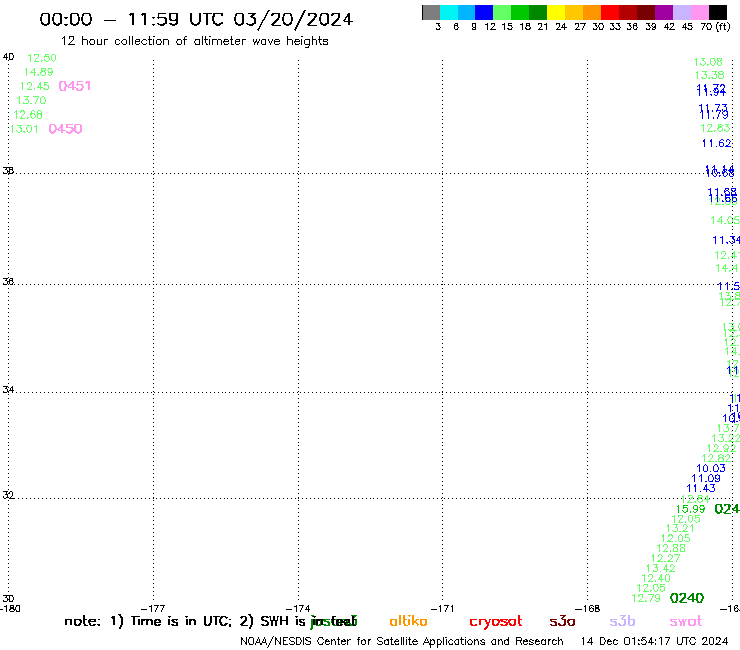Select the wave height value 12.82

[x=716, y=458]
